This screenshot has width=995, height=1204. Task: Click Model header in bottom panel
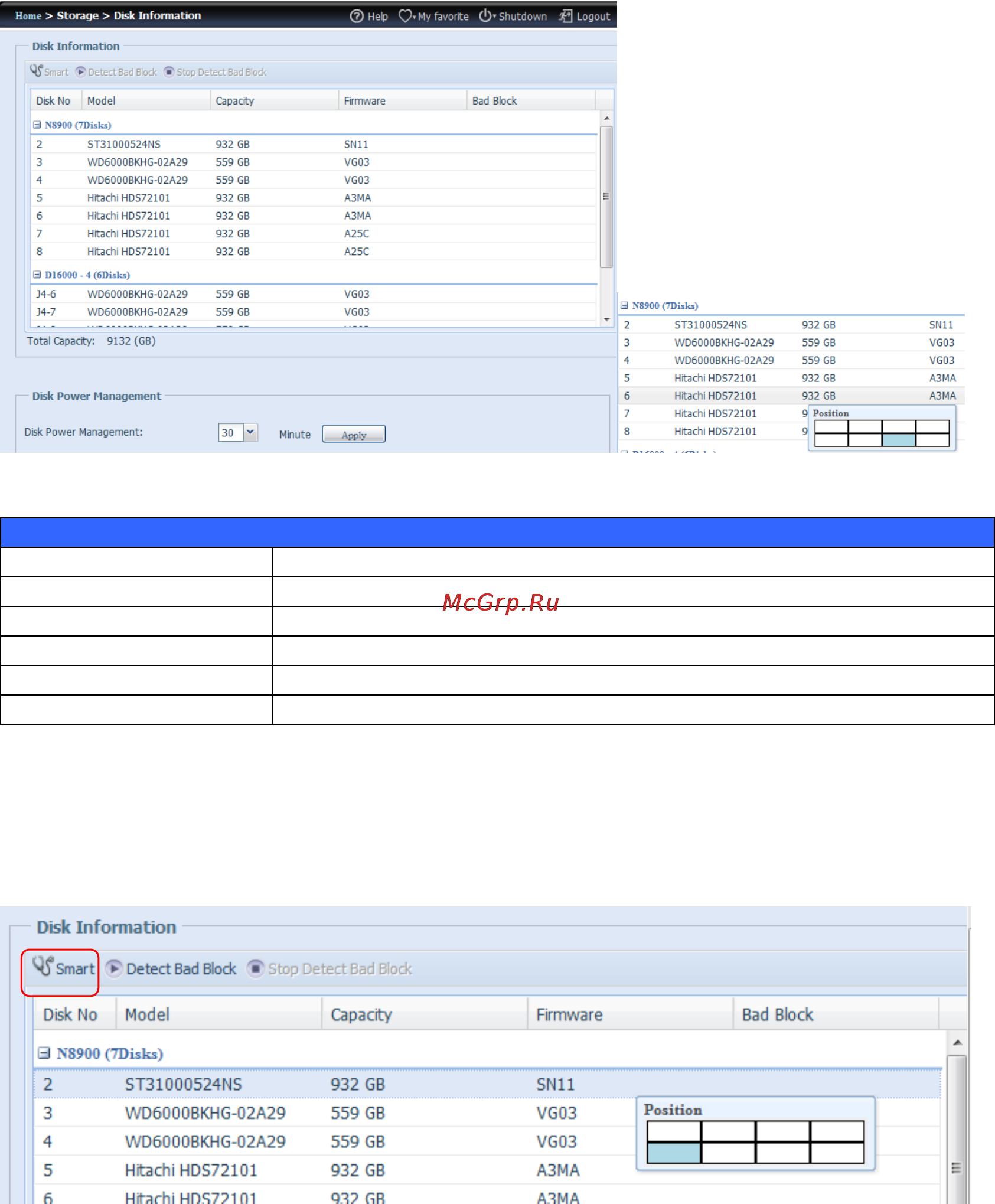pos(219,1014)
